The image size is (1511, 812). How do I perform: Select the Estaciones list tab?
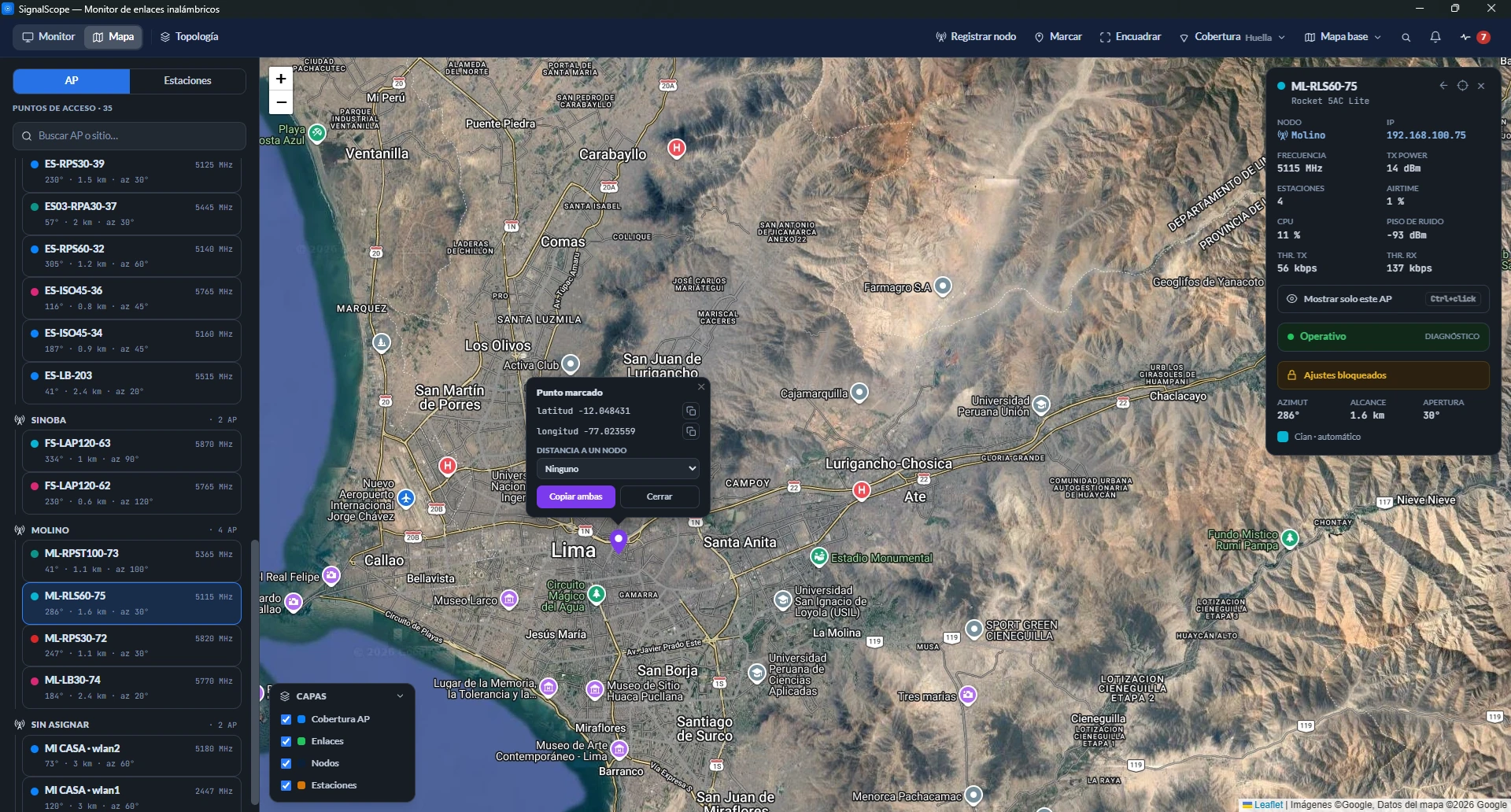[x=187, y=81]
